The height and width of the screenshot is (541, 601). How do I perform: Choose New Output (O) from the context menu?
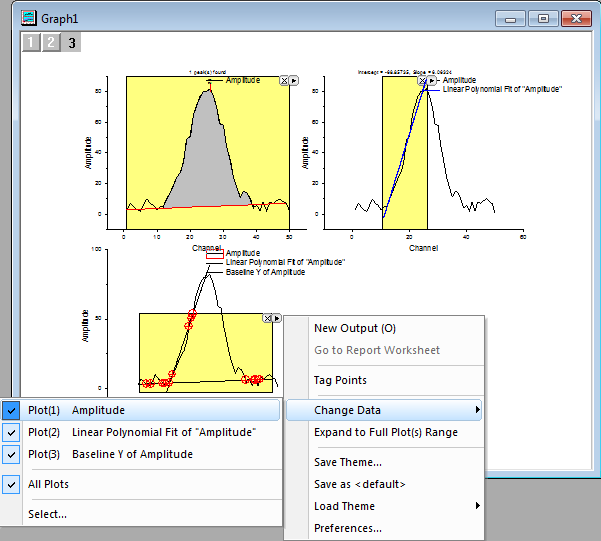click(354, 328)
